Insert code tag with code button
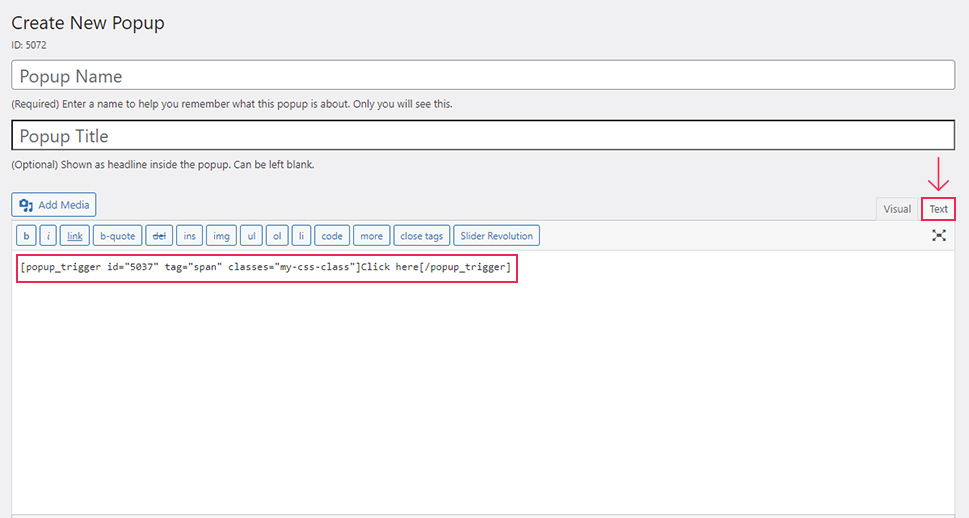Screen dimensions: 969x518 (332, 236)
